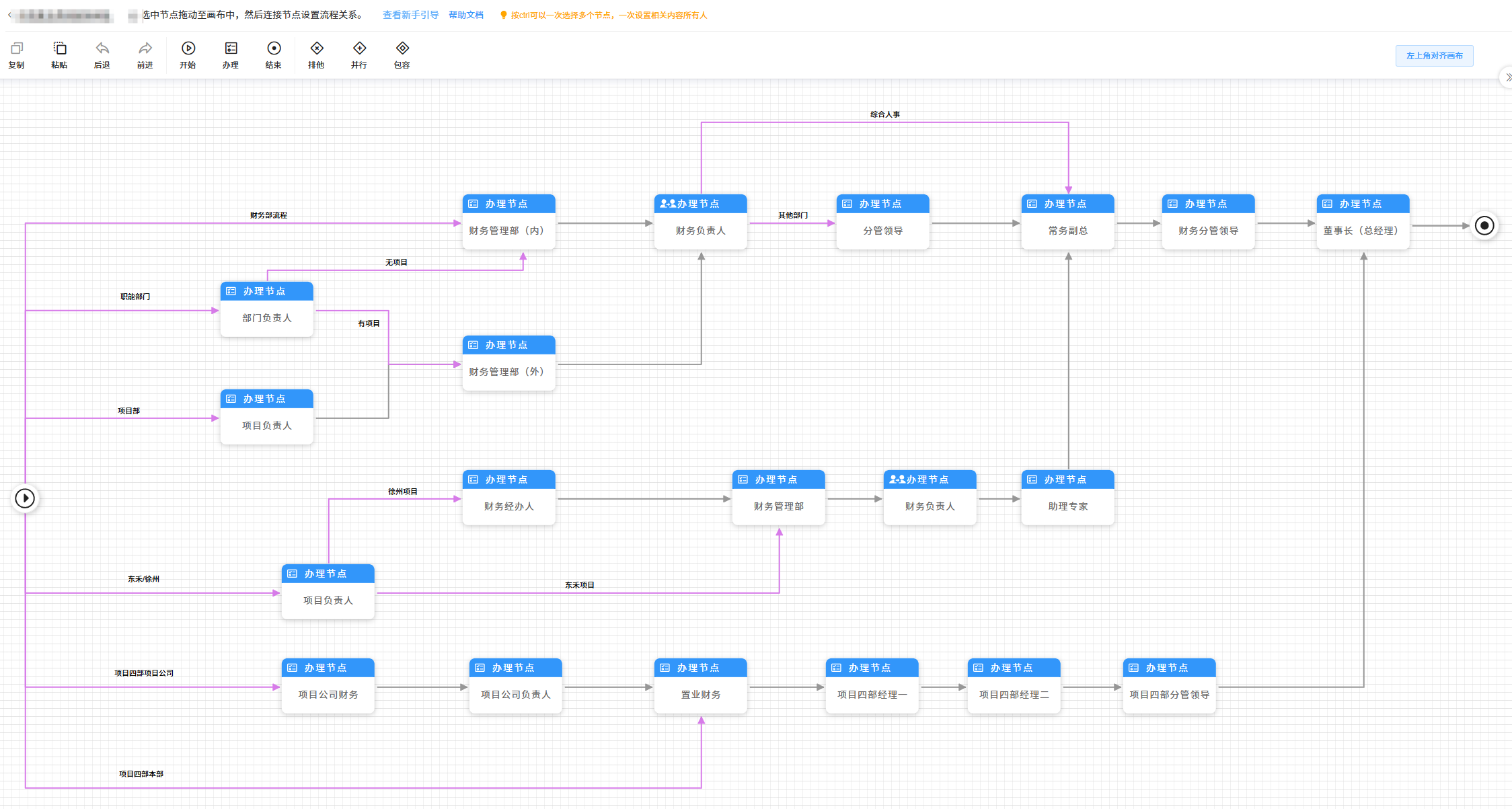Click the 左上角对齐画布 button
1512x809 pixels.
pyautogui.click(x=1433, y=56)
